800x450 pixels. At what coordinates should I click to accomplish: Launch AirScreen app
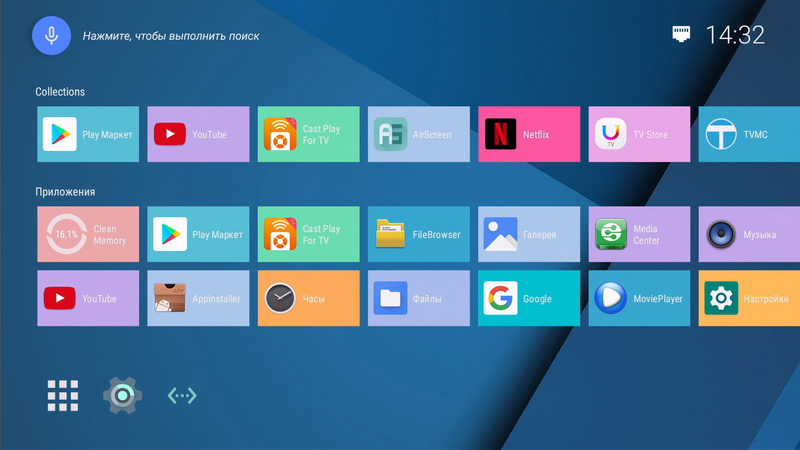418,134
